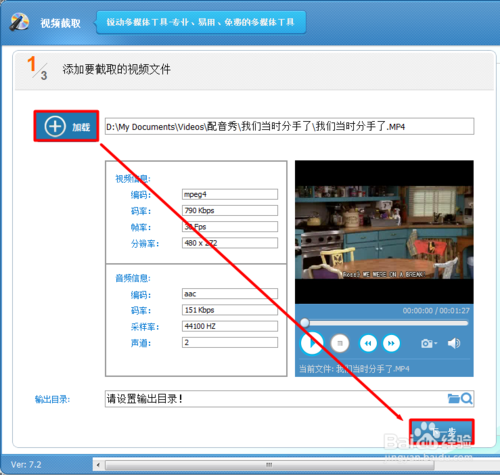Click the 输出目录 label
Image resolution: width=500 pixels, height=475 pixels.
52,399
